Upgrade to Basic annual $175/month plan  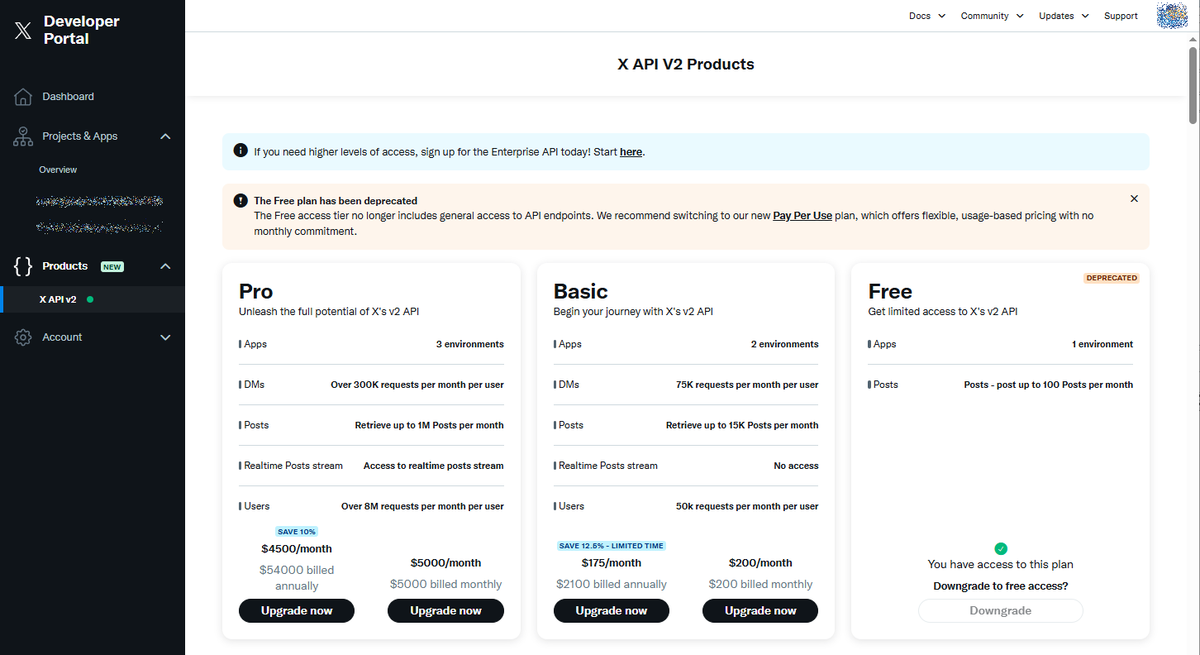(x=611, y=611)
